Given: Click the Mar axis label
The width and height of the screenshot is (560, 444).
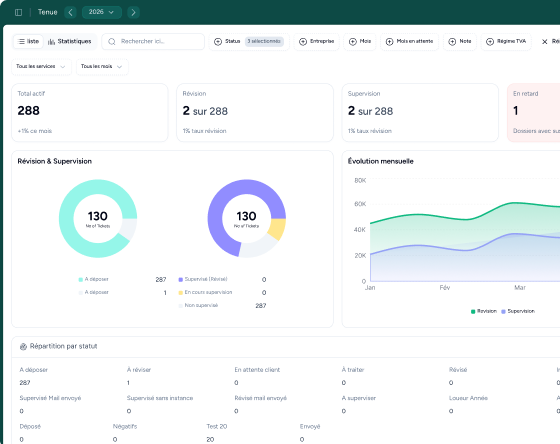Looking at the screenshot, I should click(520, 288).
